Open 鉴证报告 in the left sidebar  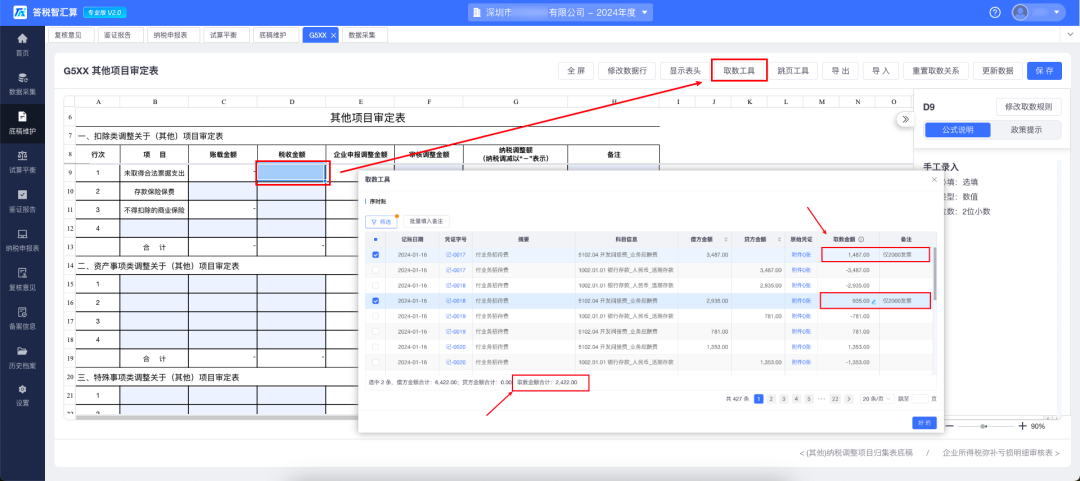coord(22,201)
